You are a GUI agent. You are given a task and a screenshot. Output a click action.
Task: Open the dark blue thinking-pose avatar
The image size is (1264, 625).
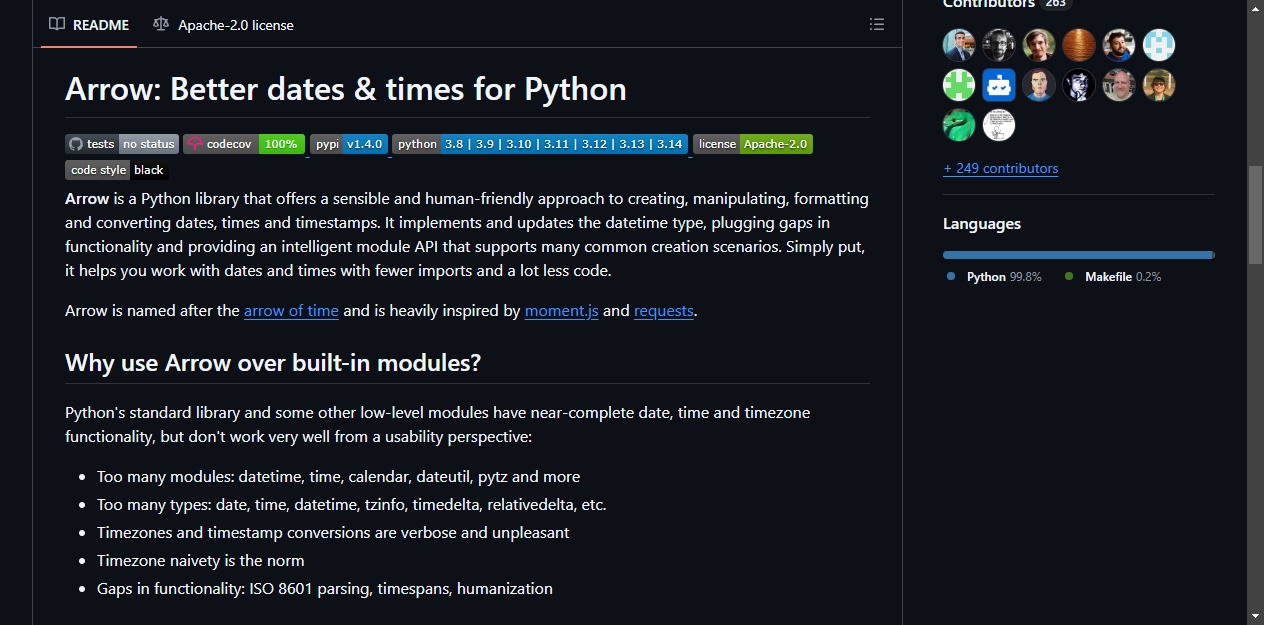1079,85
